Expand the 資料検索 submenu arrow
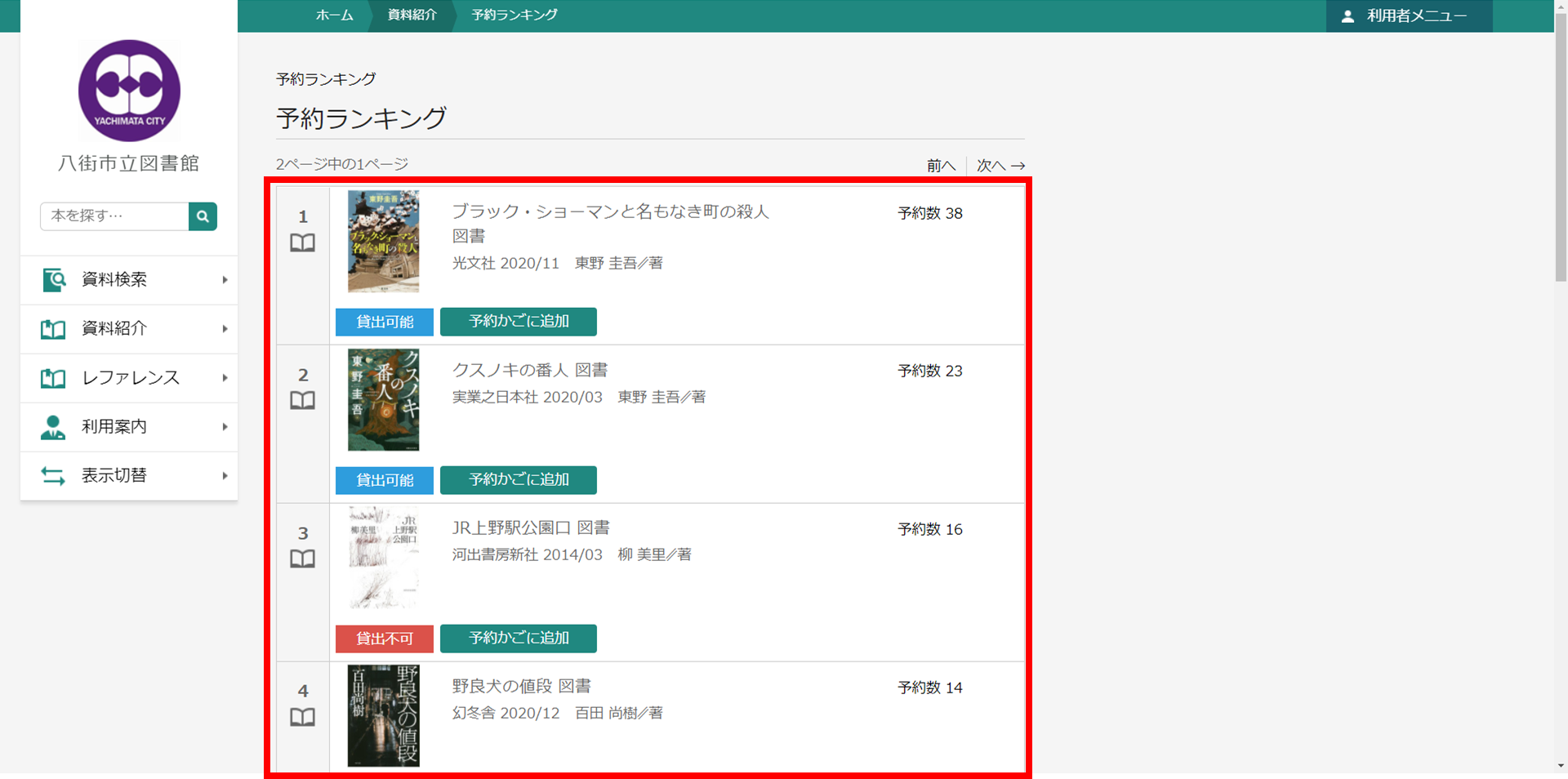This screenshot has width=1568, height=779. [x=225, y=280]
